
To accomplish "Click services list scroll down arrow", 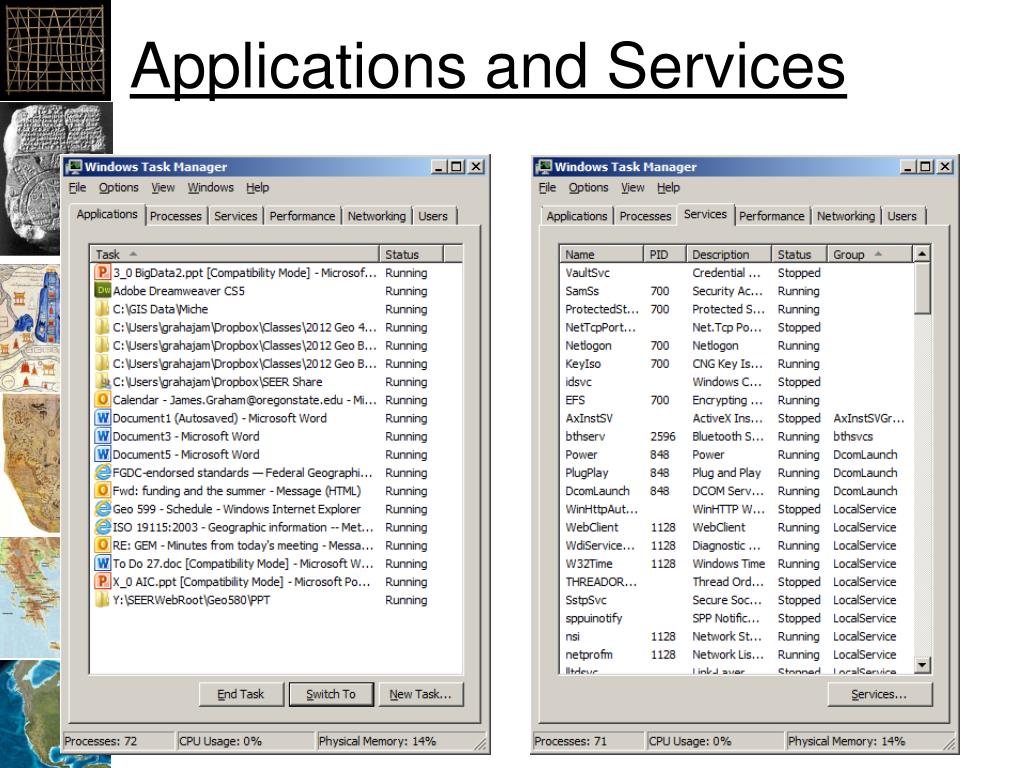I will [921, 665].
